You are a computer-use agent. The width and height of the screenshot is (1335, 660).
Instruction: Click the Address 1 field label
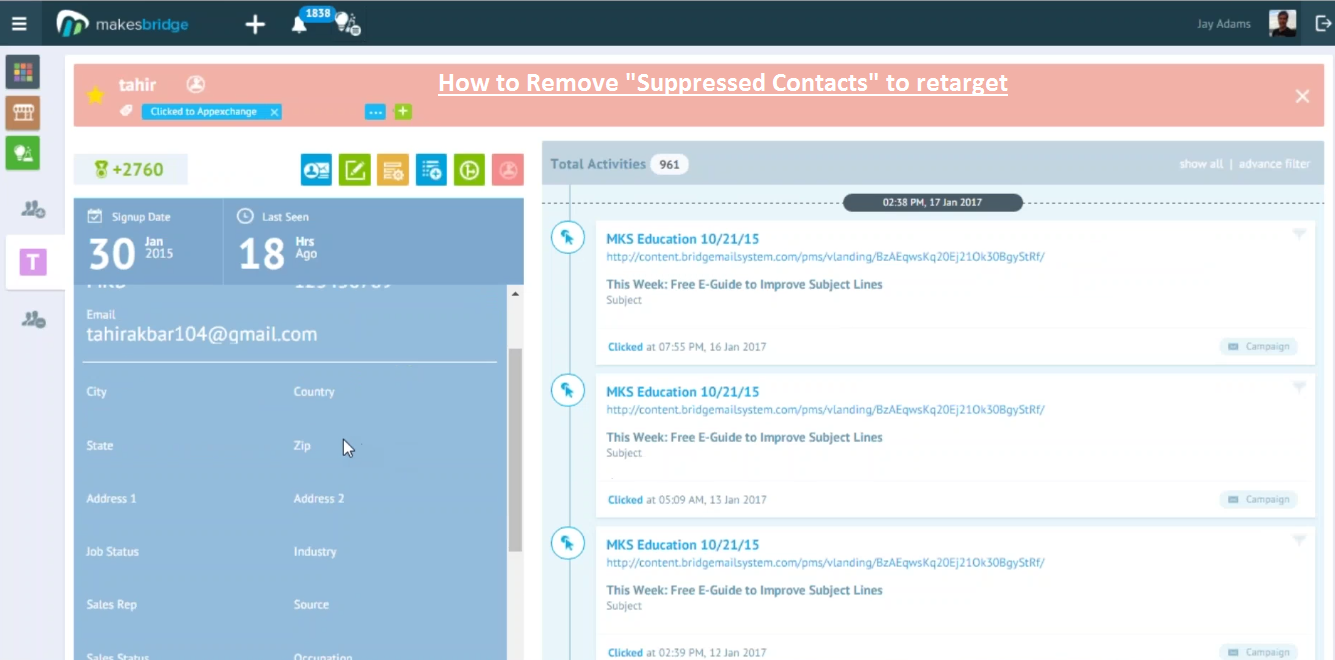coord(112,499)
